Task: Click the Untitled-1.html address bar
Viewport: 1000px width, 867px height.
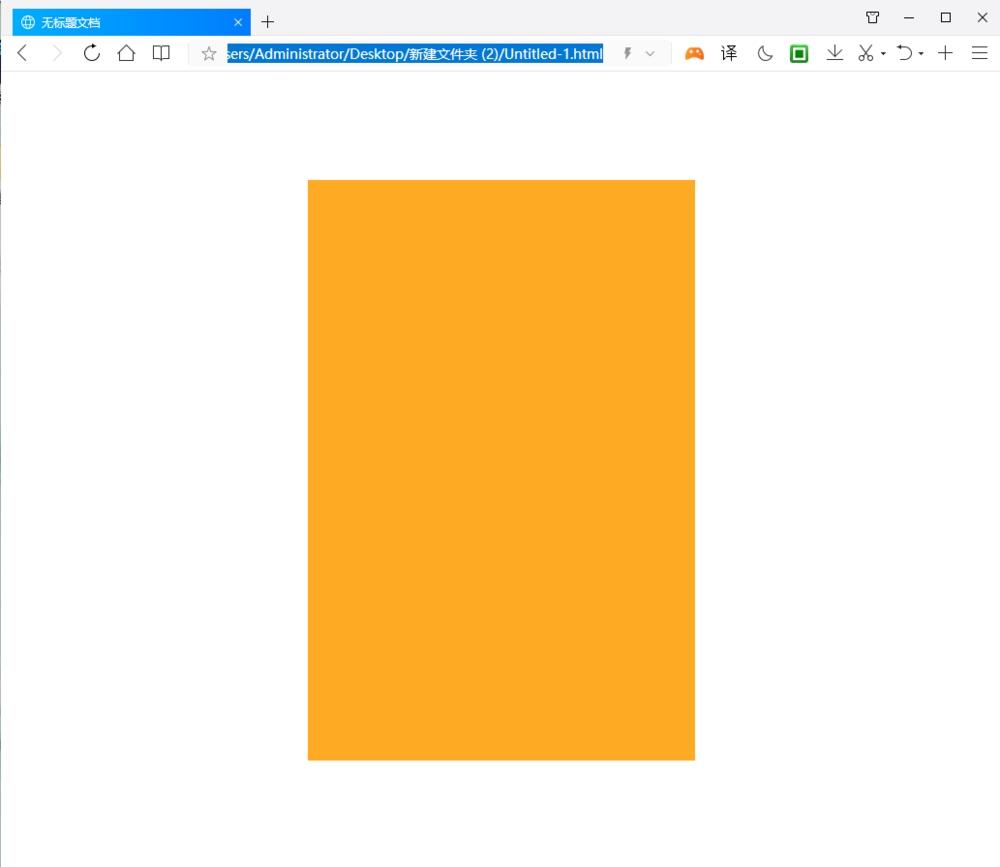Action: point(415,54)
